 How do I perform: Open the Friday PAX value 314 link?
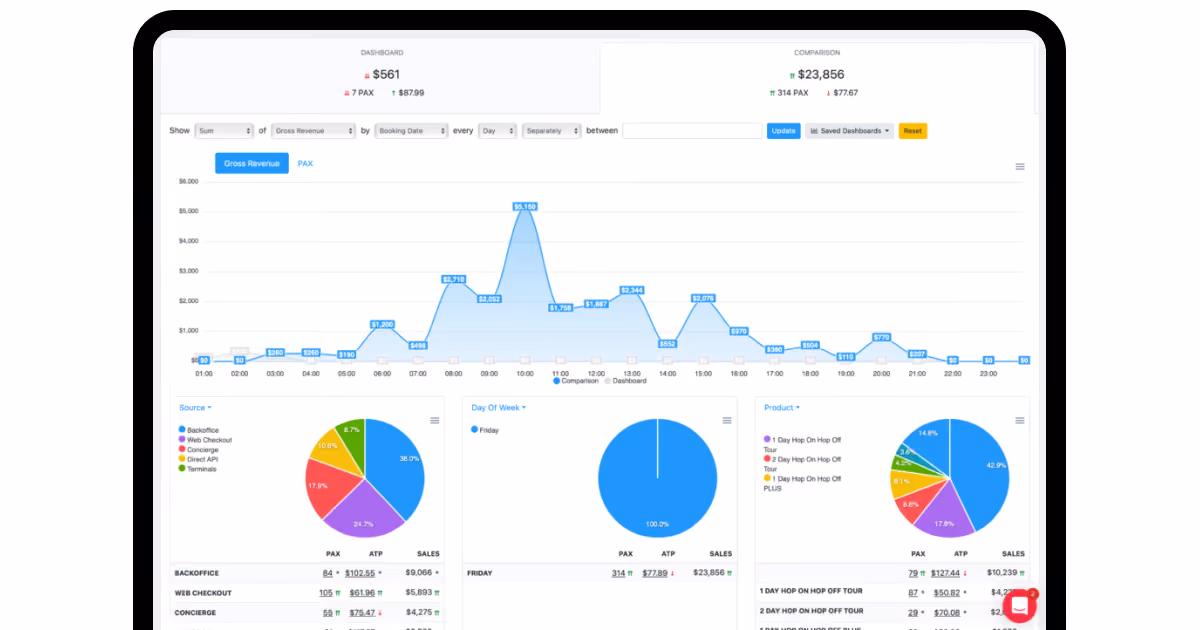(618, 573)
